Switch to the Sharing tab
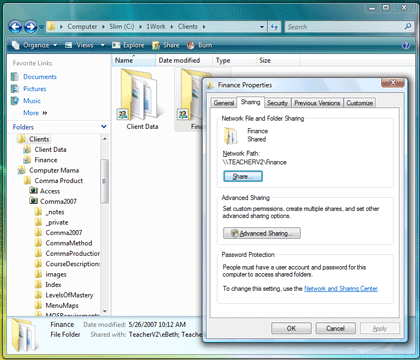 point(250,102)
